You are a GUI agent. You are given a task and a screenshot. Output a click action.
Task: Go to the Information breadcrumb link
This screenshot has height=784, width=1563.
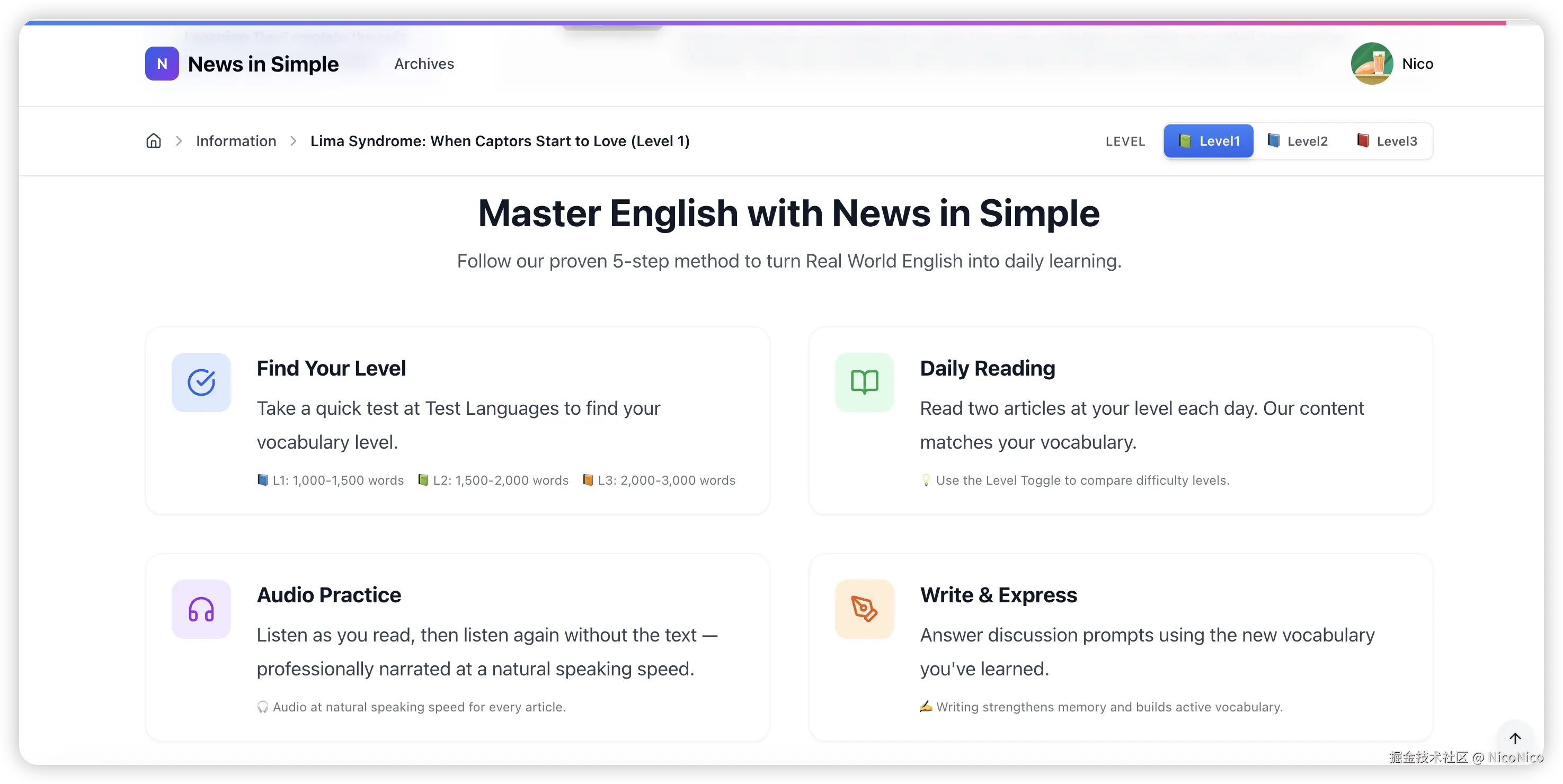tap(236, 141)
